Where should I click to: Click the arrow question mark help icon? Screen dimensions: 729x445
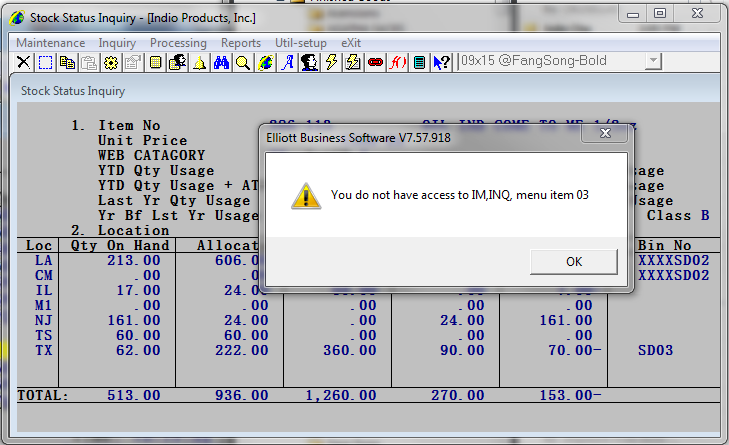coord(442,62)
